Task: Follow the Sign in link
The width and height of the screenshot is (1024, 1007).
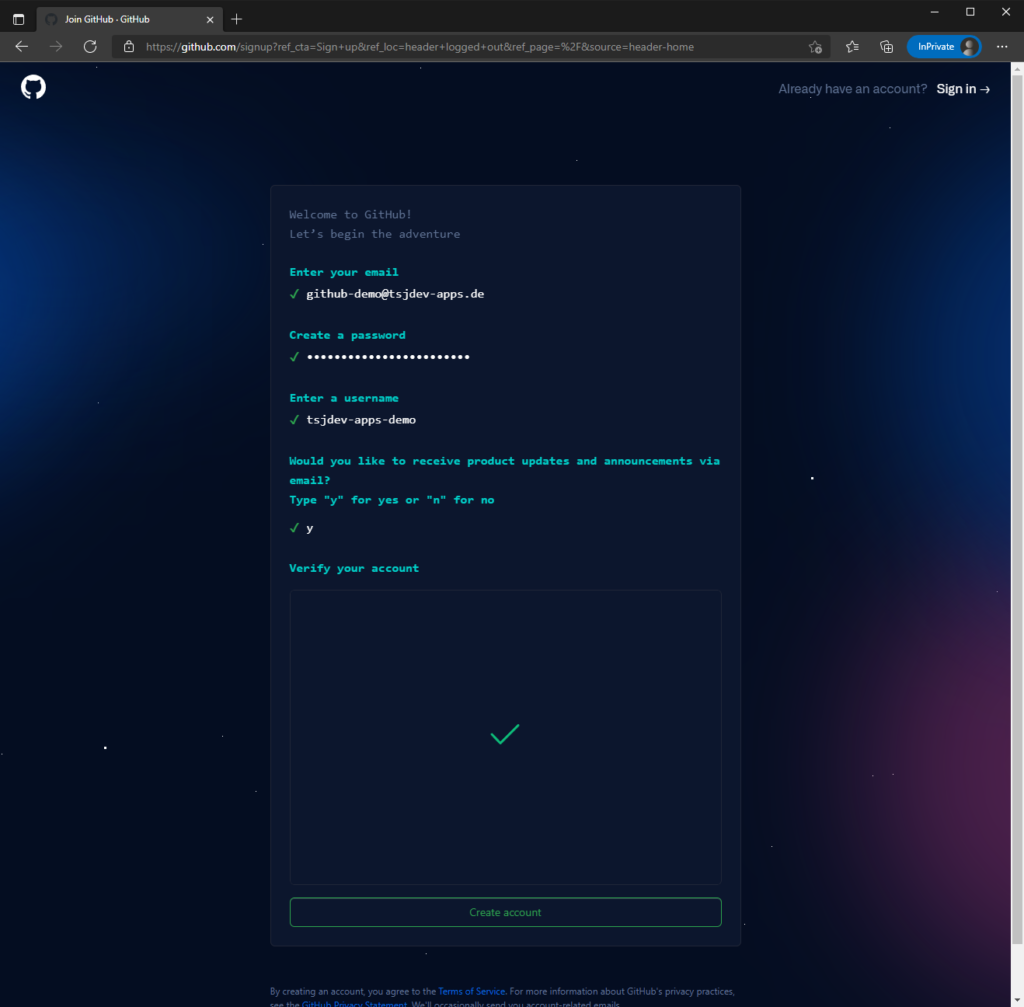Action: coord(963,89)
